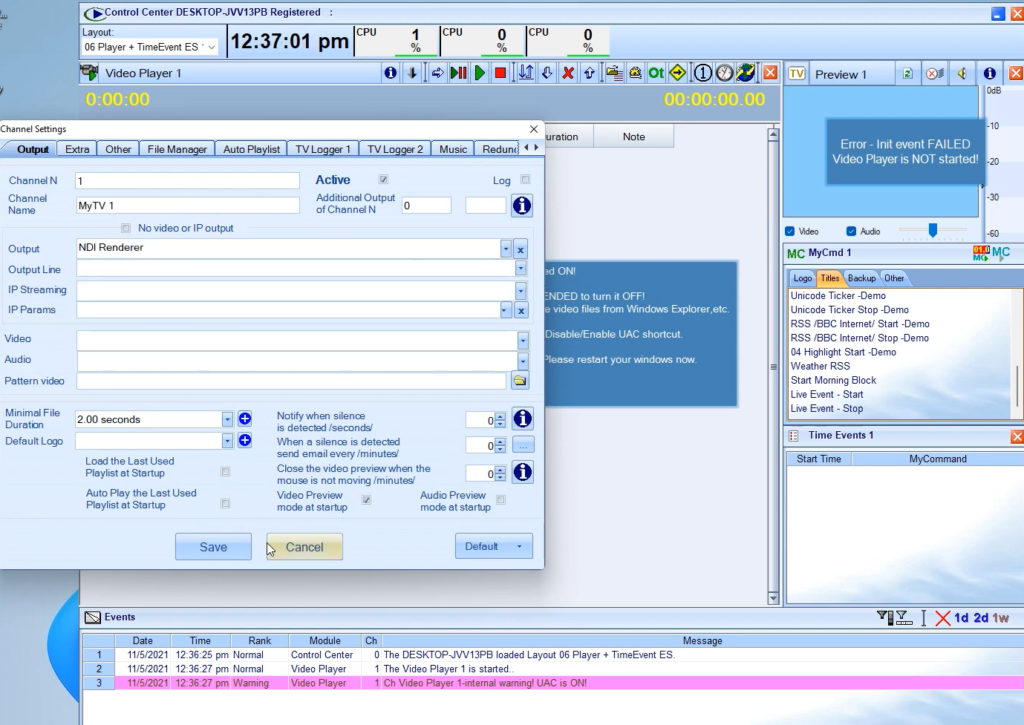Click the clock icon in Video Player toolbar
1024x725 pixels.
click(x=724, y=73)
